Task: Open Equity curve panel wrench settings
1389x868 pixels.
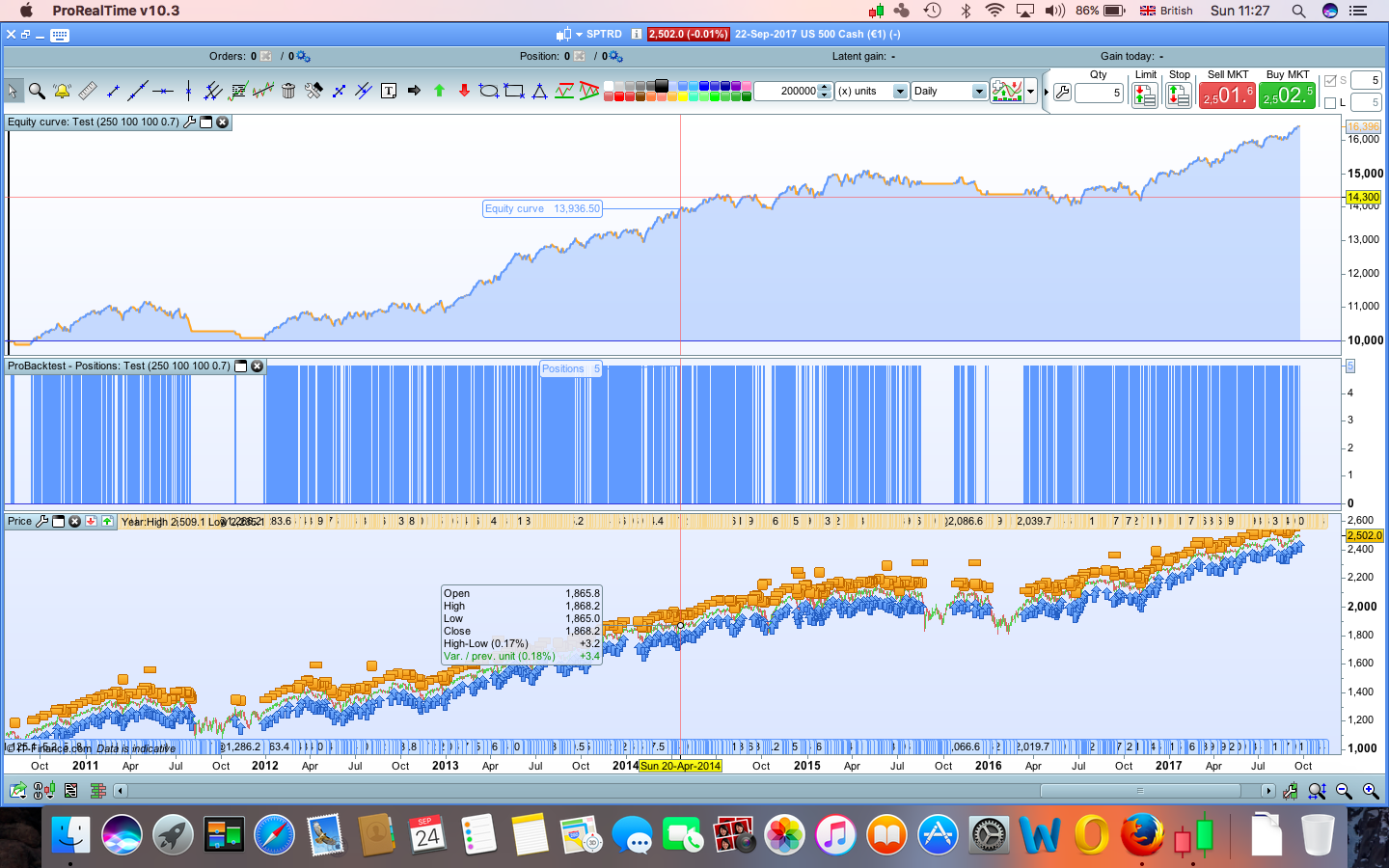Action: (190, 122)
